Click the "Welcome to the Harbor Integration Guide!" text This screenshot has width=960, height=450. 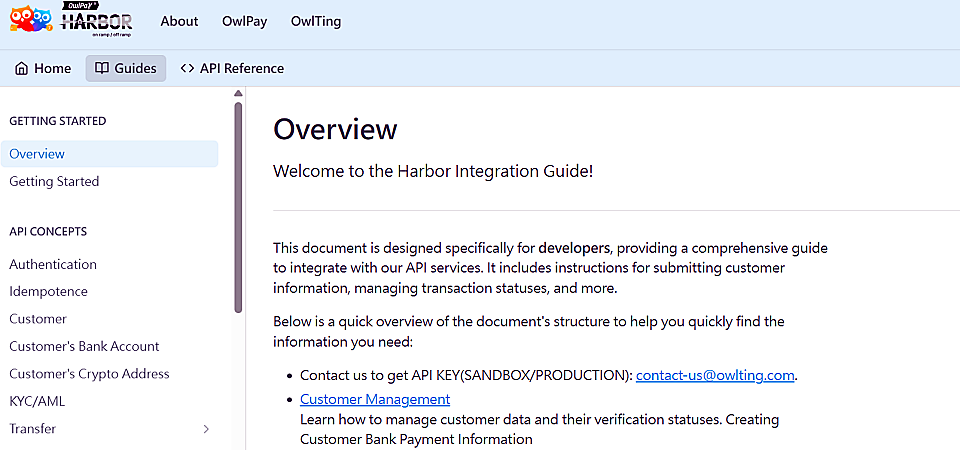coord(433,171)
